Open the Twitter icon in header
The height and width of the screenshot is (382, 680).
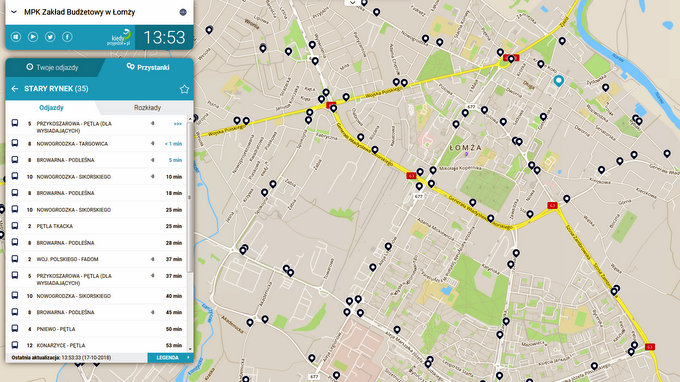point(50,37)
